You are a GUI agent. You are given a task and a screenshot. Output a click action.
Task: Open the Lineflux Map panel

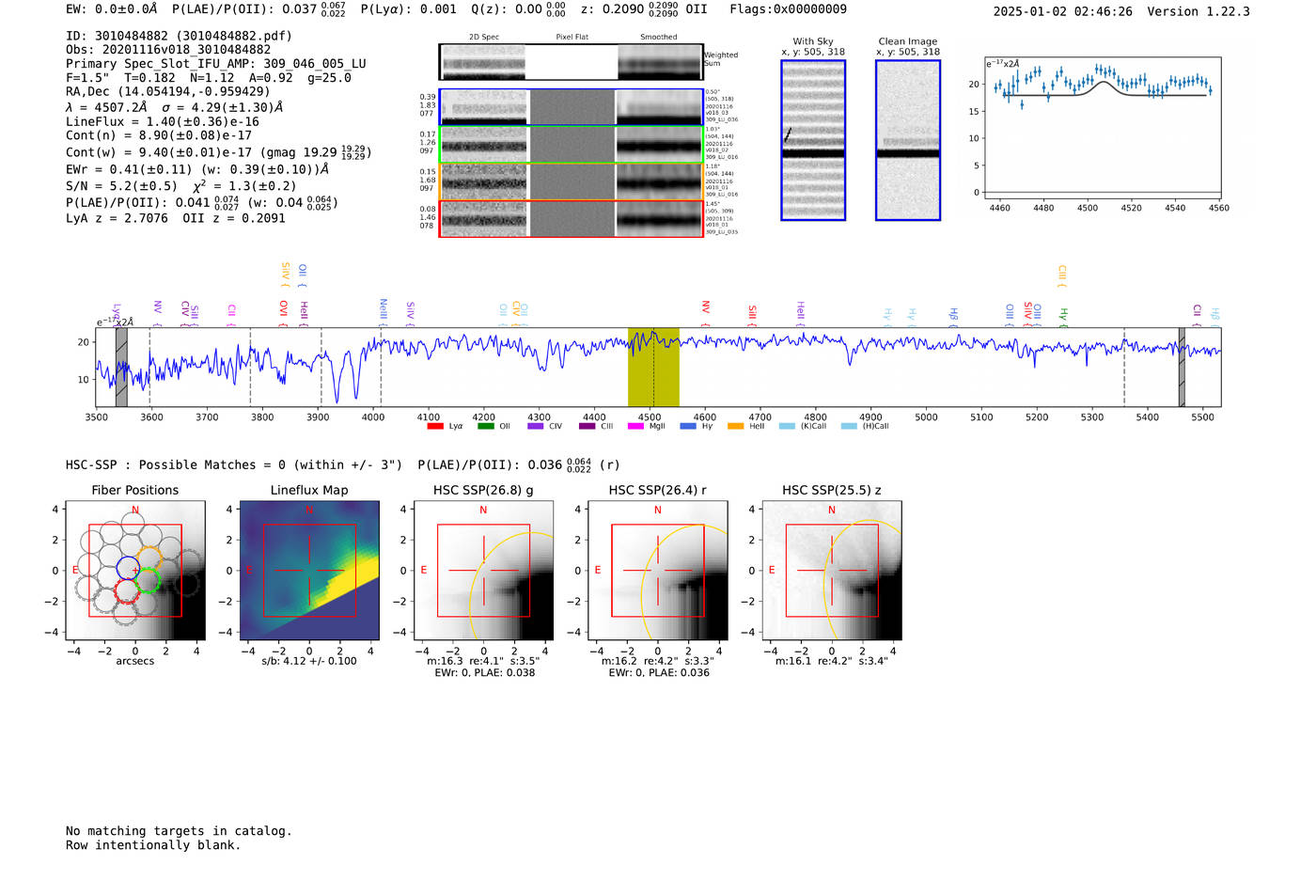309,571
